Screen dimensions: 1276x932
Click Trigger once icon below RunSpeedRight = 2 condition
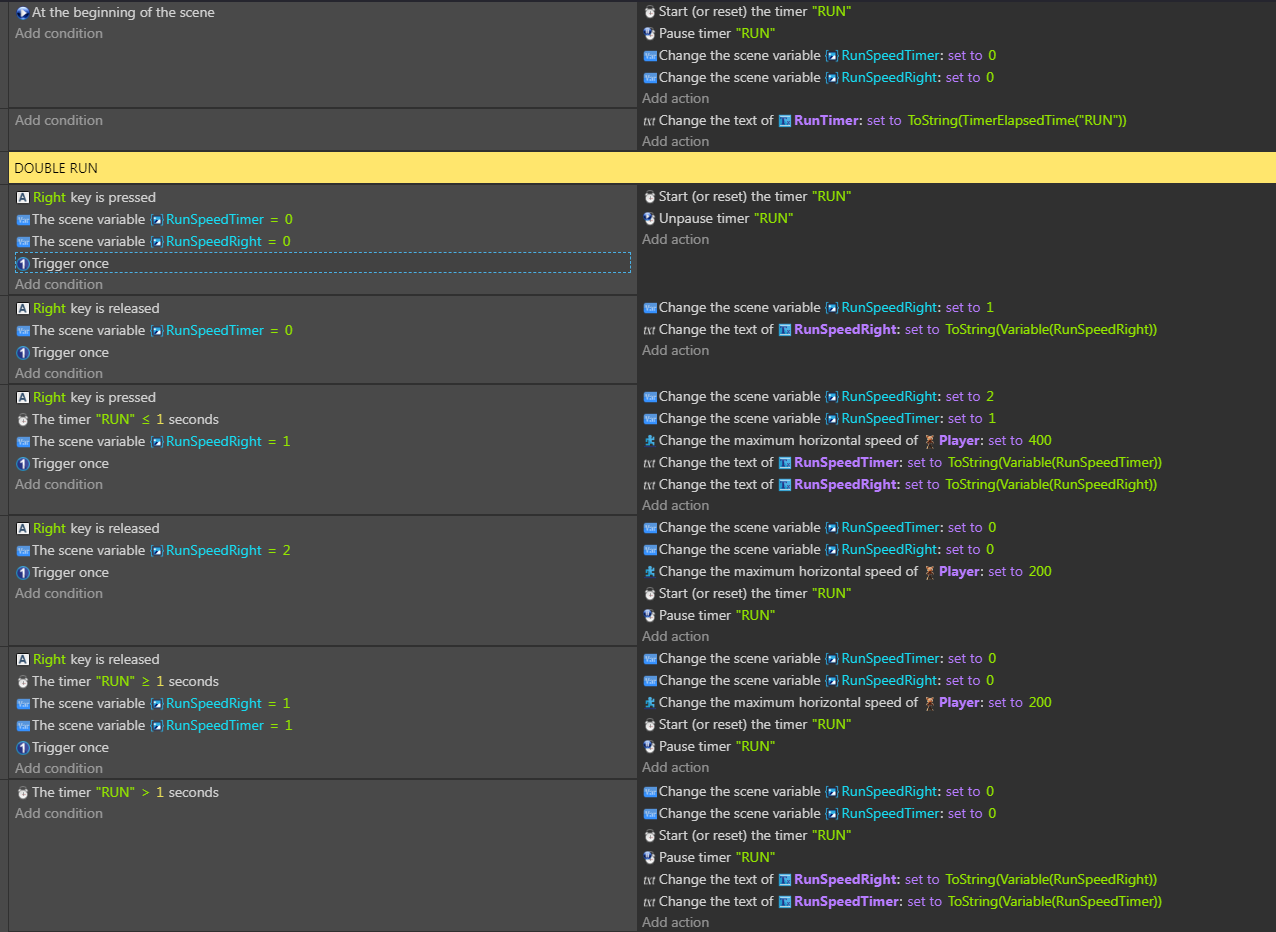click(22, 572)
